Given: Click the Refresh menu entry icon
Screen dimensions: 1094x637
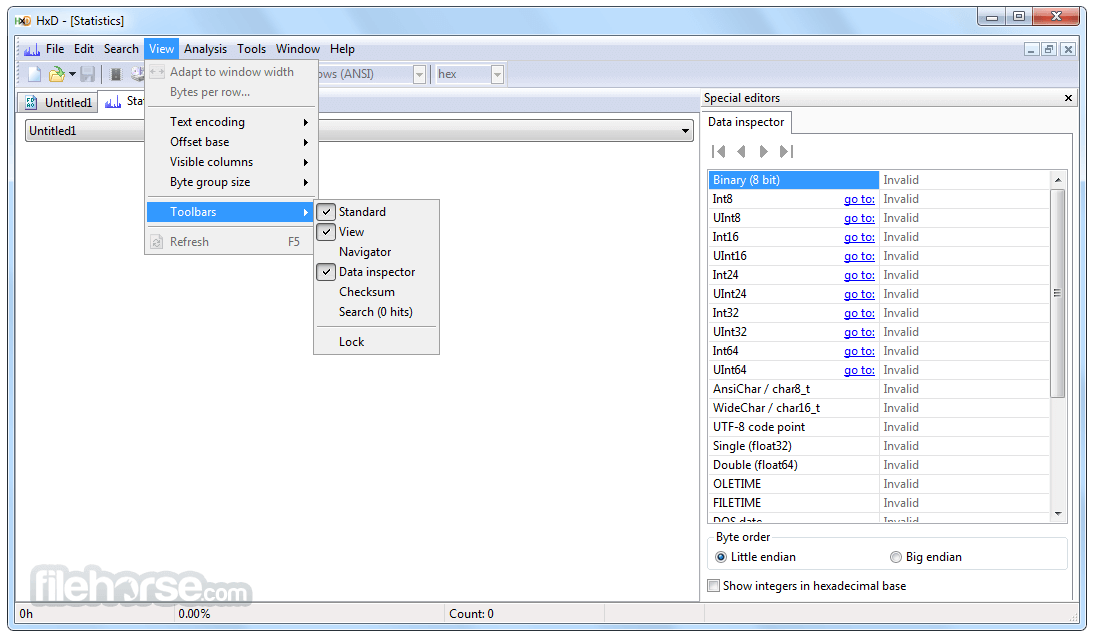Looking at the screenshot, I should pos(157,242).
